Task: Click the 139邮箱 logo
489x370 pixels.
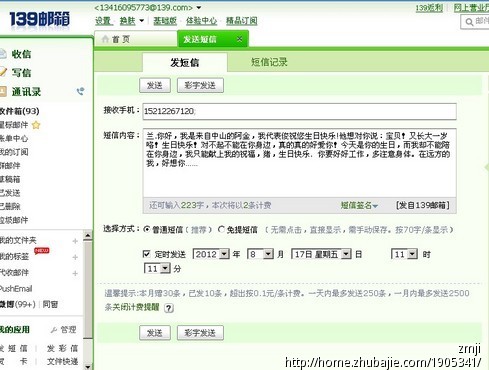Action: coord(39,19)
